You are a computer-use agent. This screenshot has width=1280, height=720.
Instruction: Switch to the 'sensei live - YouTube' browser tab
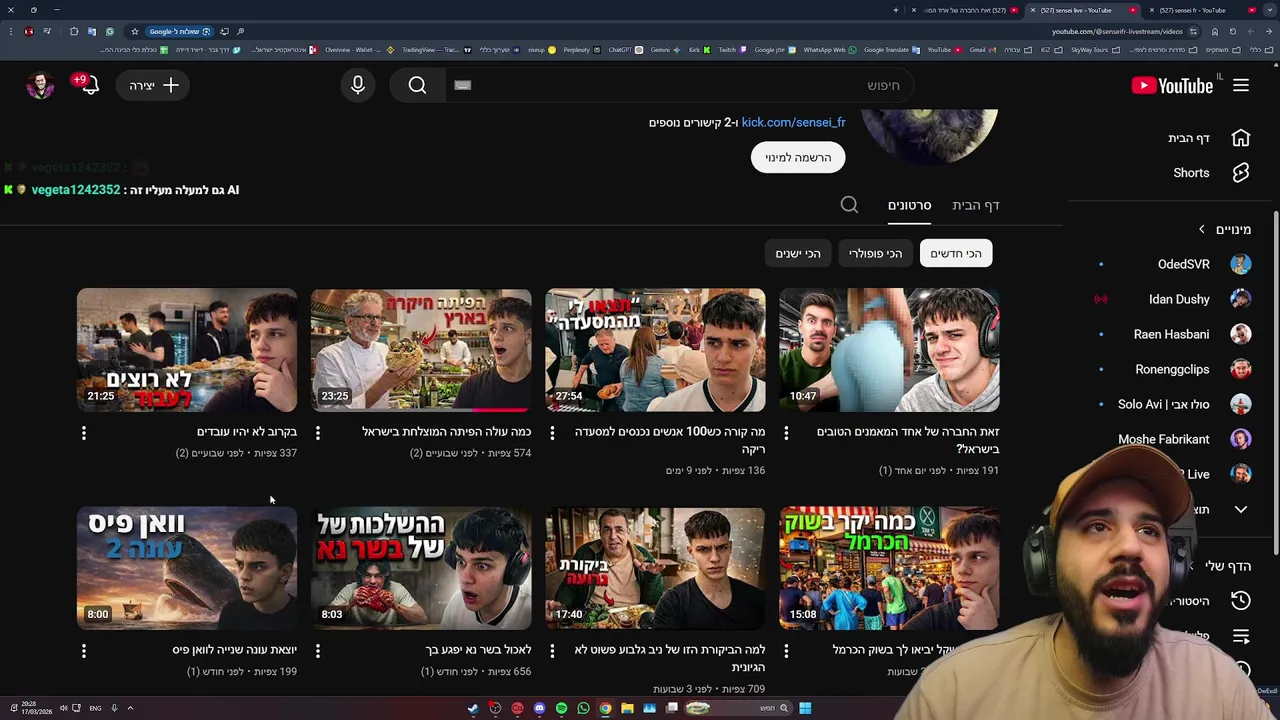[x=1083, y=10]
